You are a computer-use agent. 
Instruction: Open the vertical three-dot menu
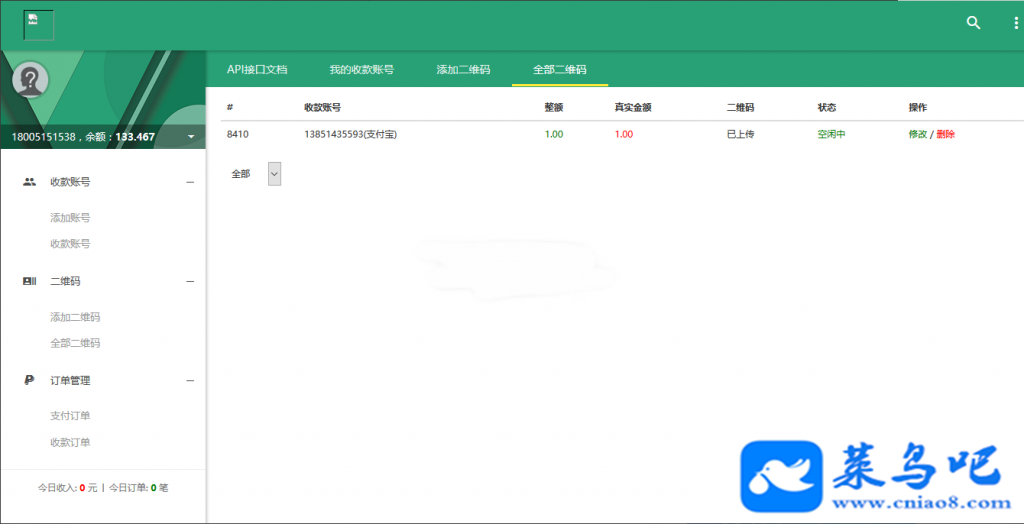pyautogui.click(x=1016, y=23)
